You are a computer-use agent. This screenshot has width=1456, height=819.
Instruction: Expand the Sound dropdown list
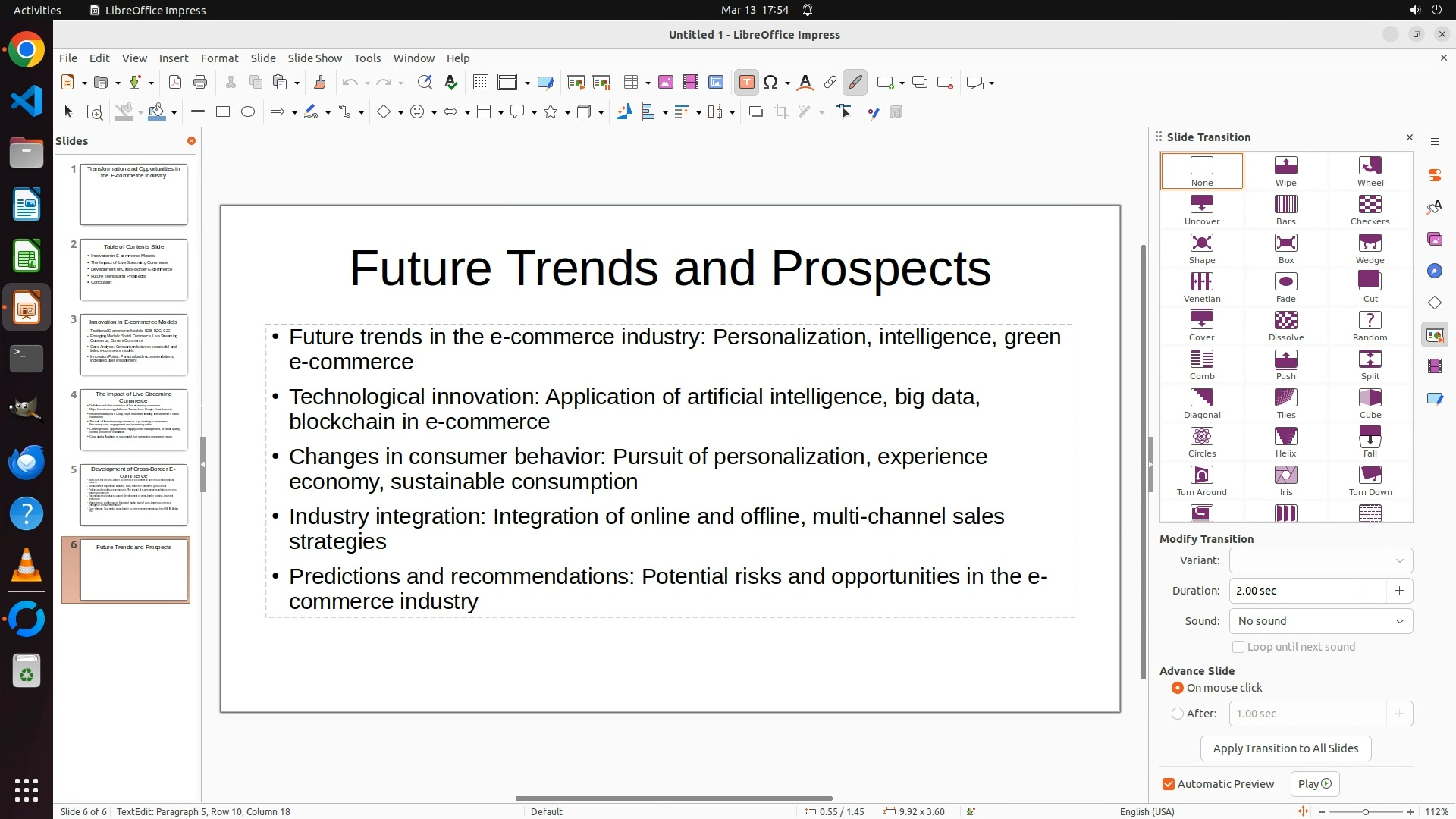[x=1320, y=621]
